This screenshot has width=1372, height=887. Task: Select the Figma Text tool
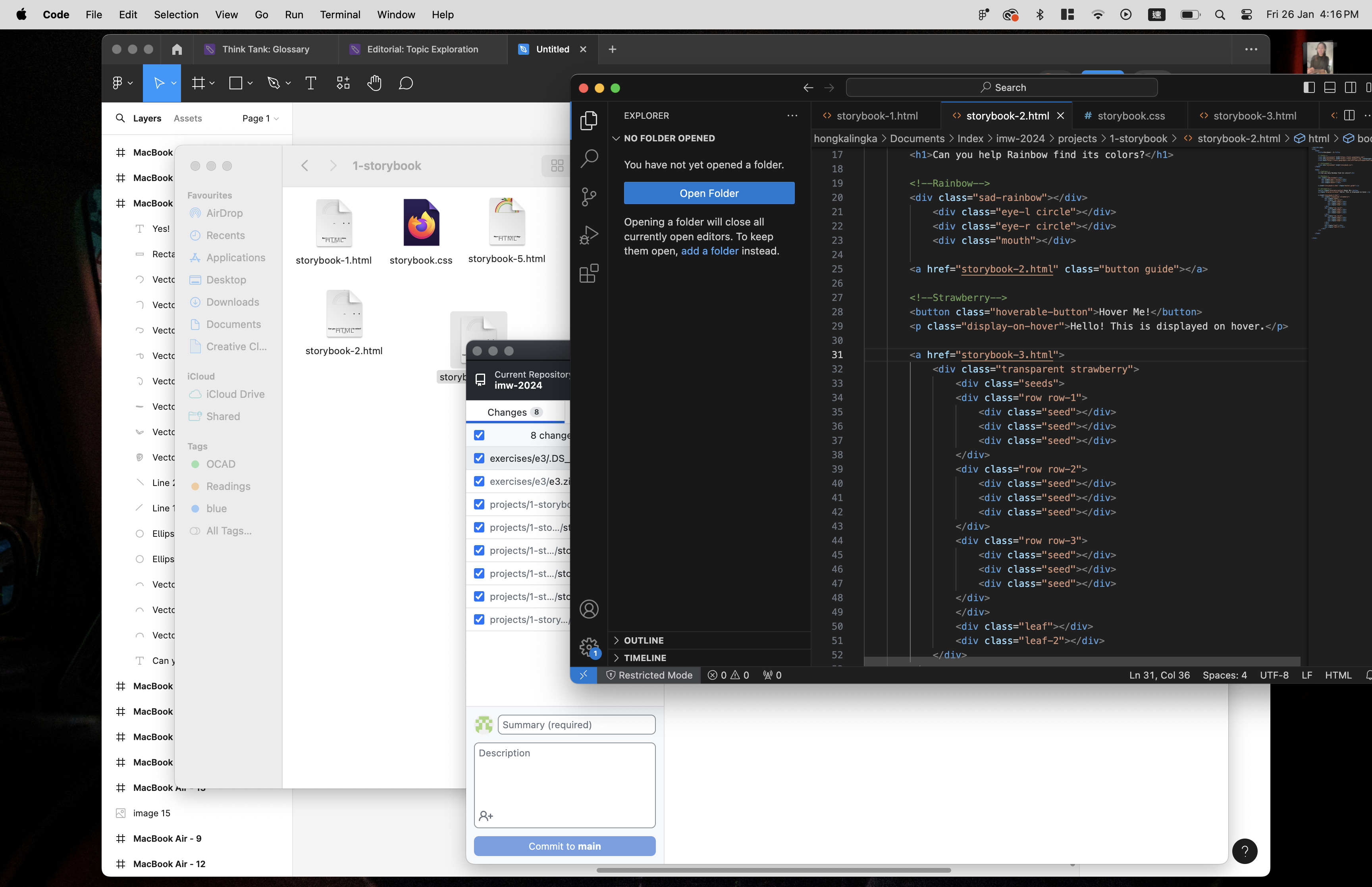(310, 83)
